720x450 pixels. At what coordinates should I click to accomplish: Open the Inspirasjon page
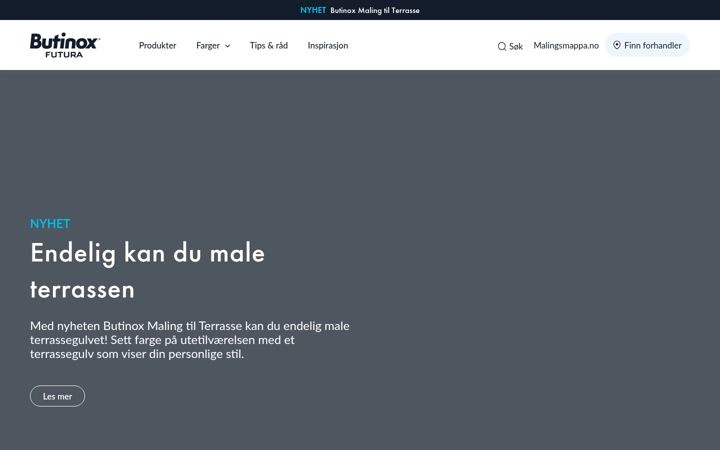[328, 45]
